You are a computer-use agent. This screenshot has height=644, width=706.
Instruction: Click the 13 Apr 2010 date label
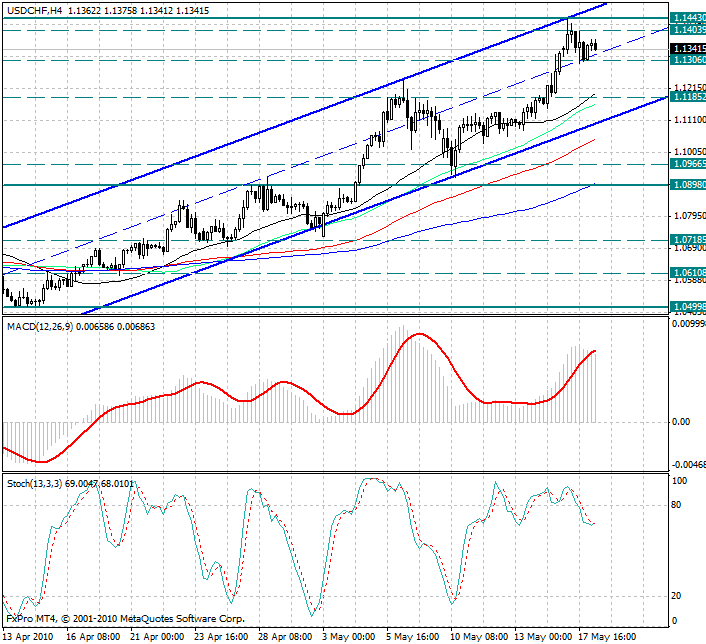click(x=27, y=637)
